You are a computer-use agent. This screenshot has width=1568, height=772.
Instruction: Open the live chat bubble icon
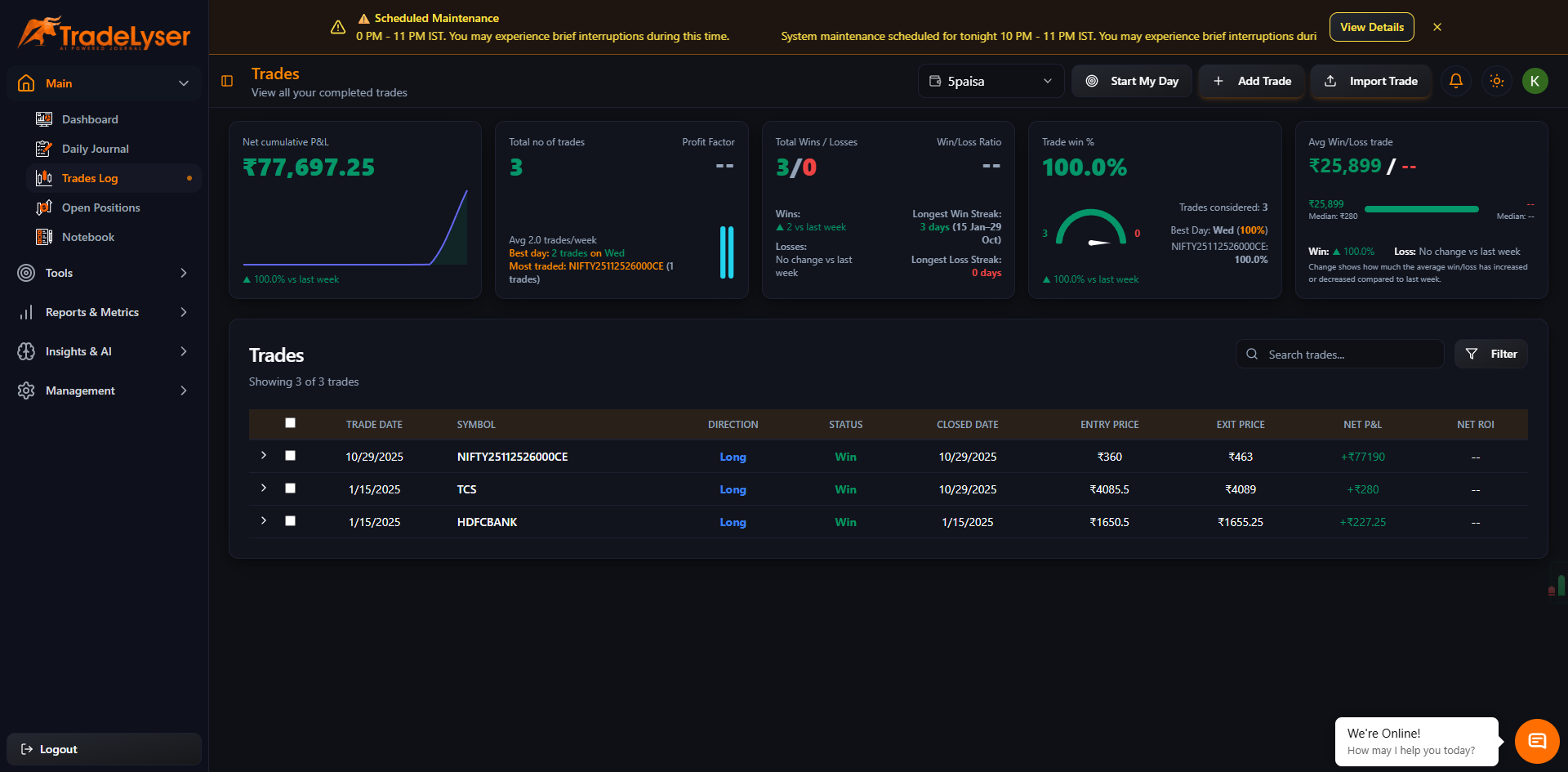[1537, 741]
